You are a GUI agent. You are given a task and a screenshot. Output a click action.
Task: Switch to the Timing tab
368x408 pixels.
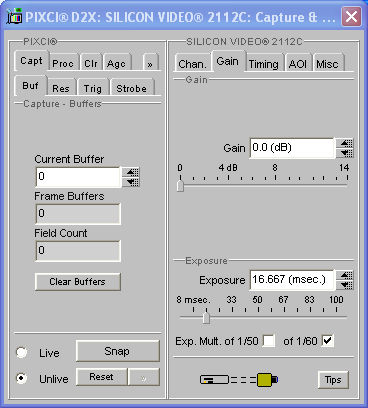pos(264,63)
